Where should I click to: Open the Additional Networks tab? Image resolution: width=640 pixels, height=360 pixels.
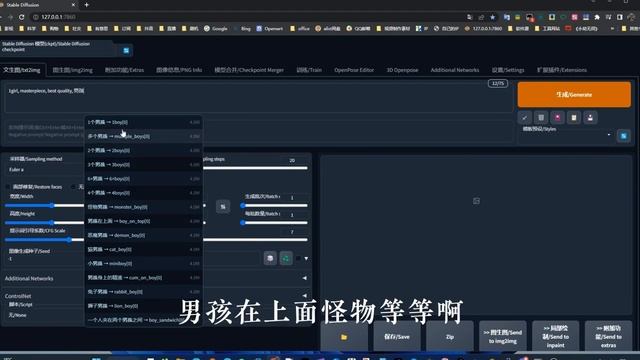455,70
